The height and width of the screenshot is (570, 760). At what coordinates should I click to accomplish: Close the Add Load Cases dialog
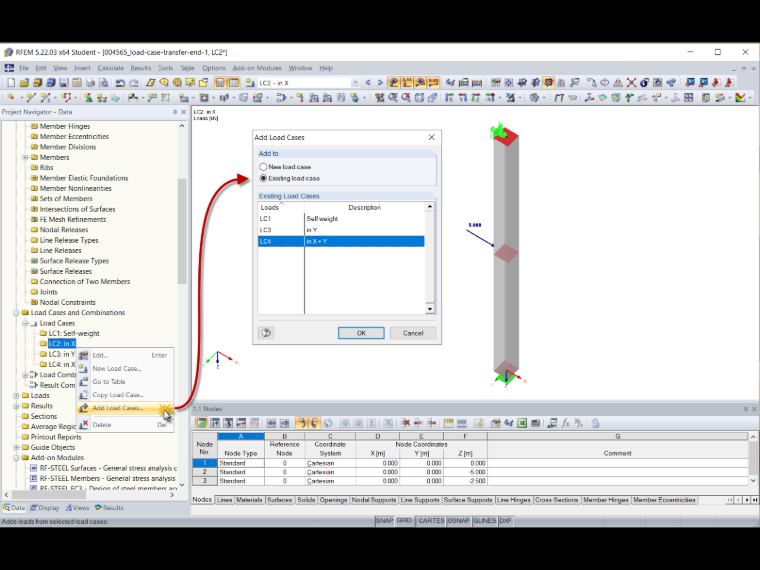click(x=431, y=138)
